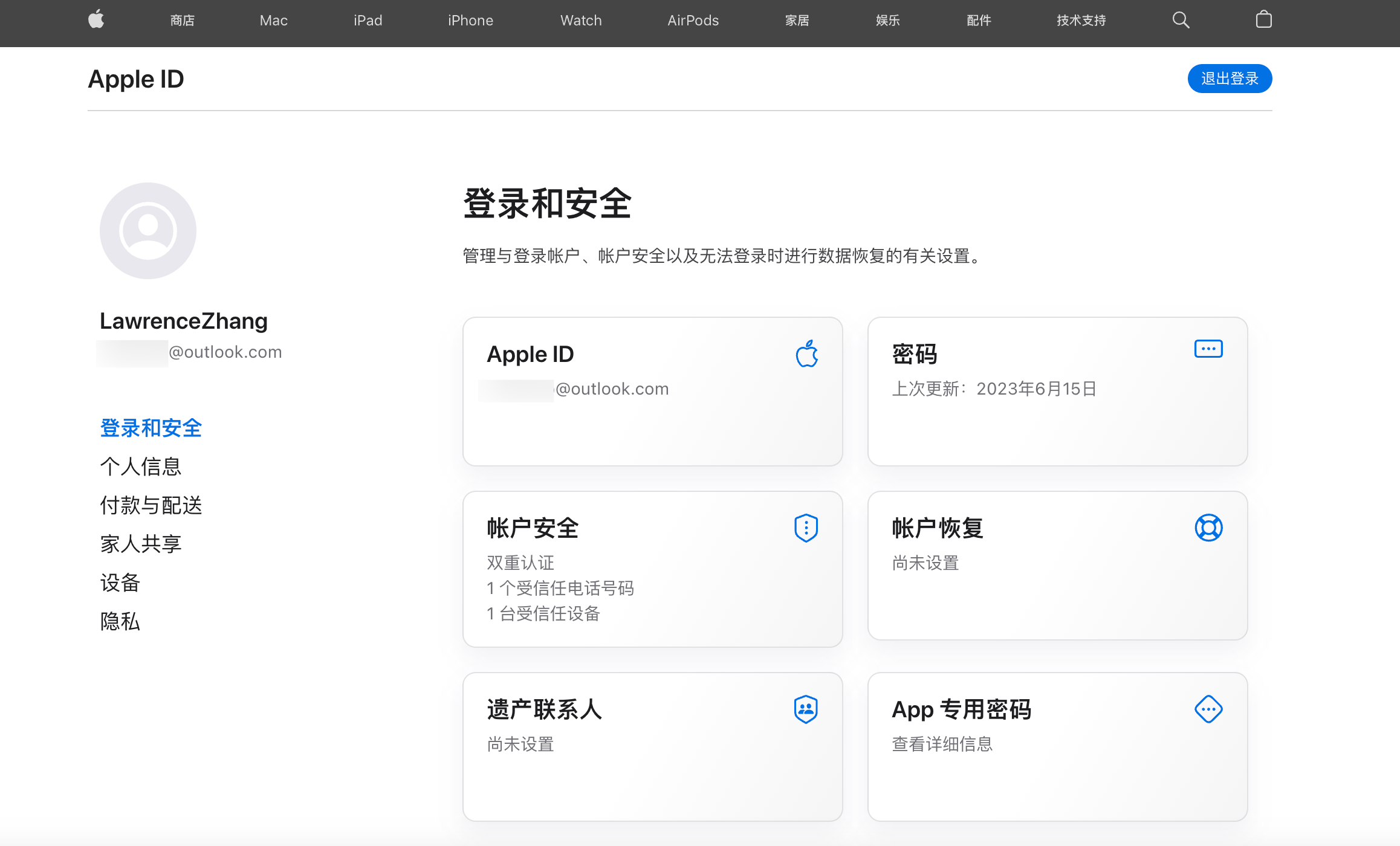
Task: Open AirPods in the top navigation
Action: tap(693, 21)
